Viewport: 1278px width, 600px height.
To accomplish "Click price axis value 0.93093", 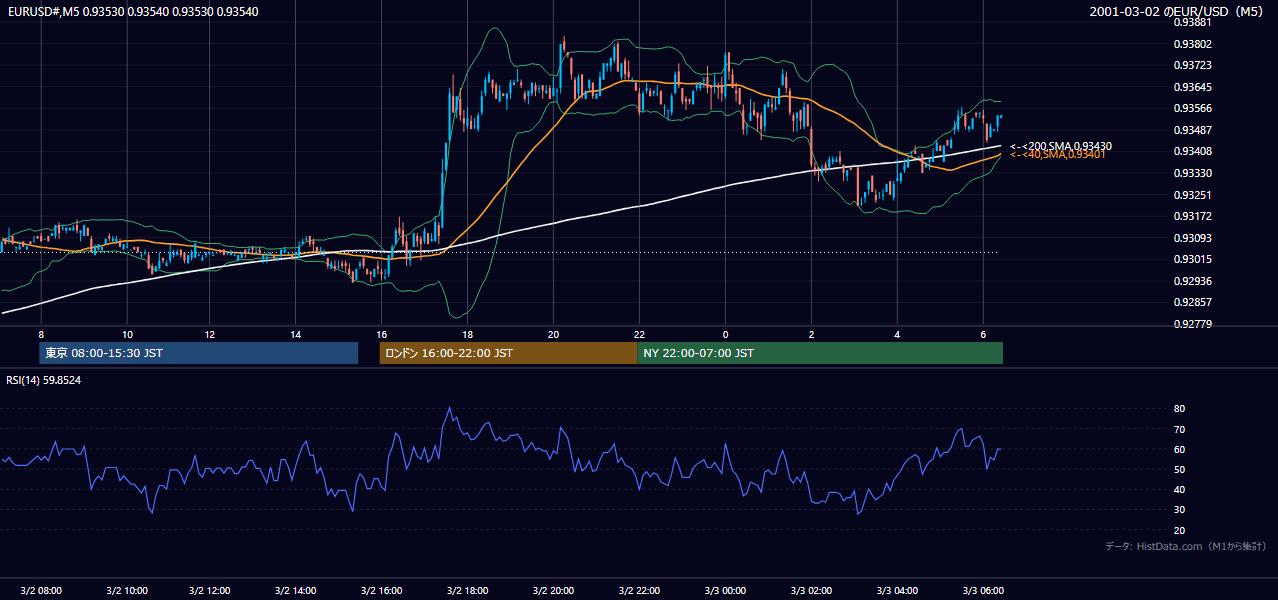I will click(1193, 238).
